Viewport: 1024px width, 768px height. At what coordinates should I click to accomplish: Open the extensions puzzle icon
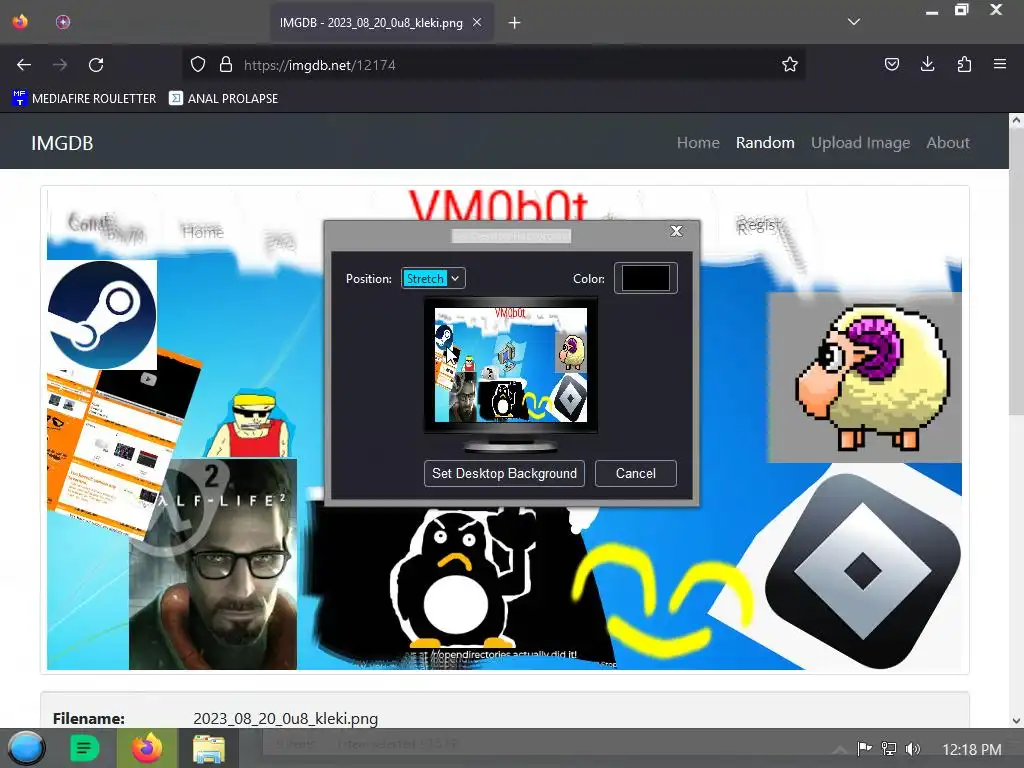(x=964, y=64)
